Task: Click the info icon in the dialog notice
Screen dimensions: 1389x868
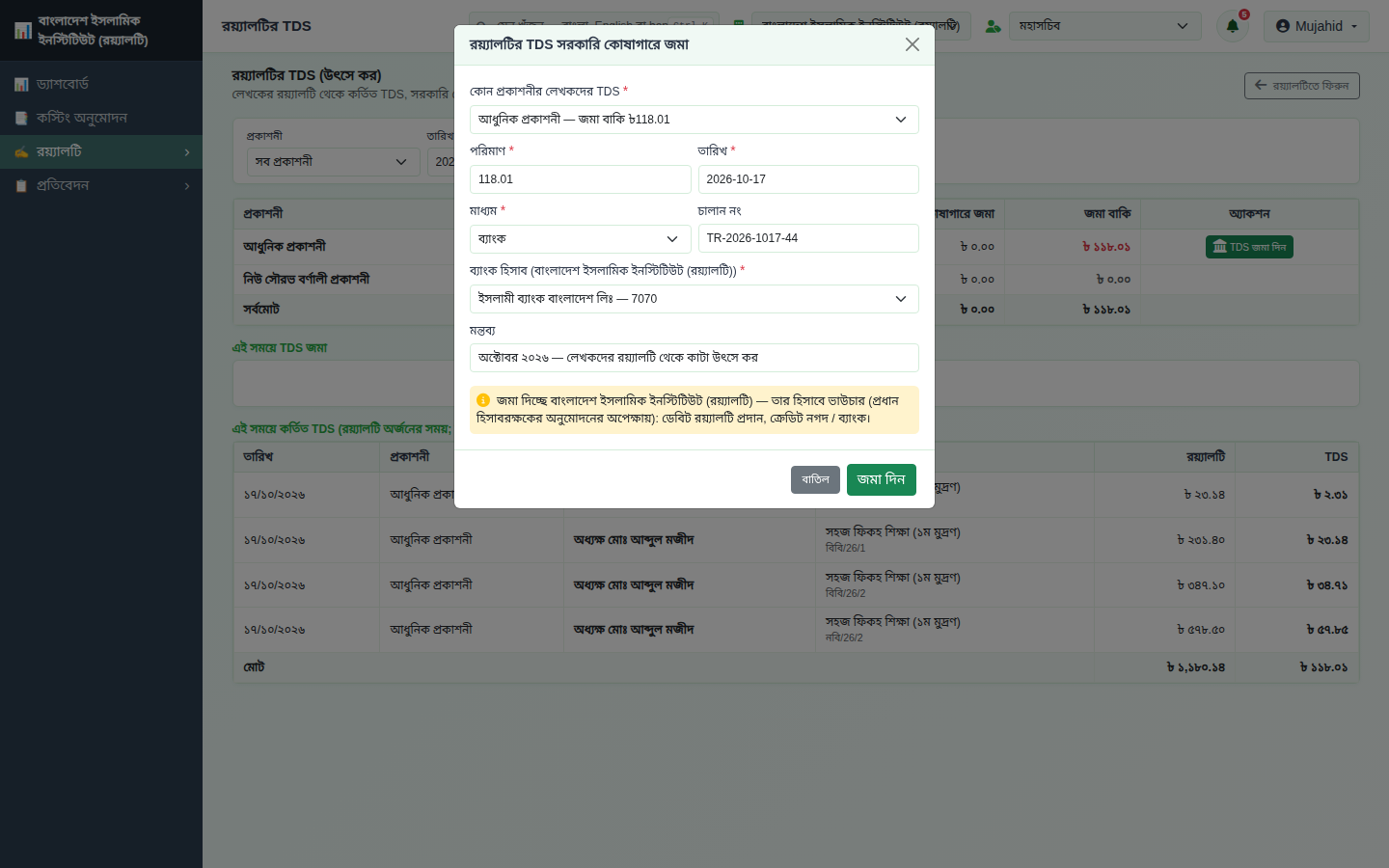Action: [483, 400]
